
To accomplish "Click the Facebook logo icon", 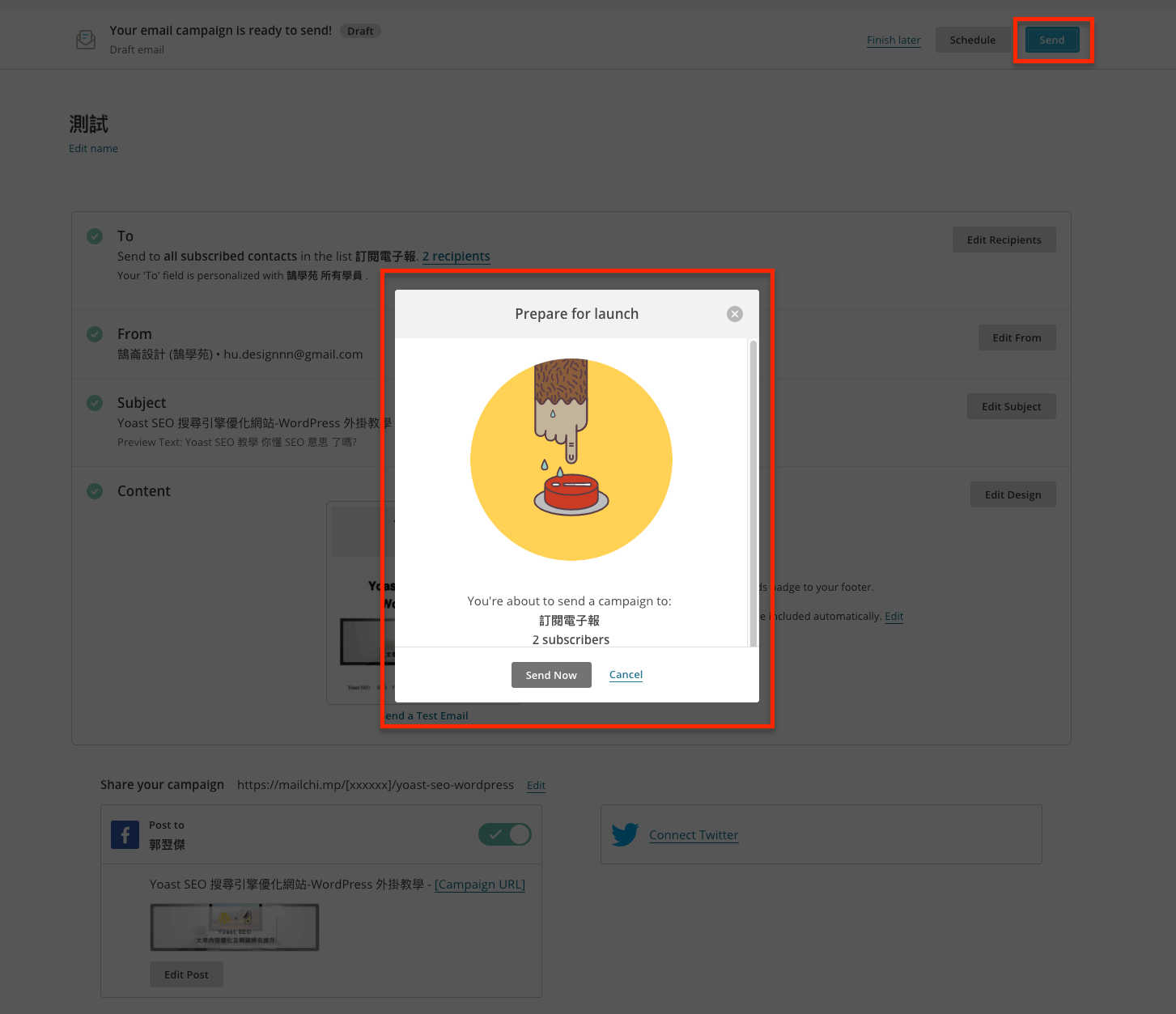I will point(125,834).
